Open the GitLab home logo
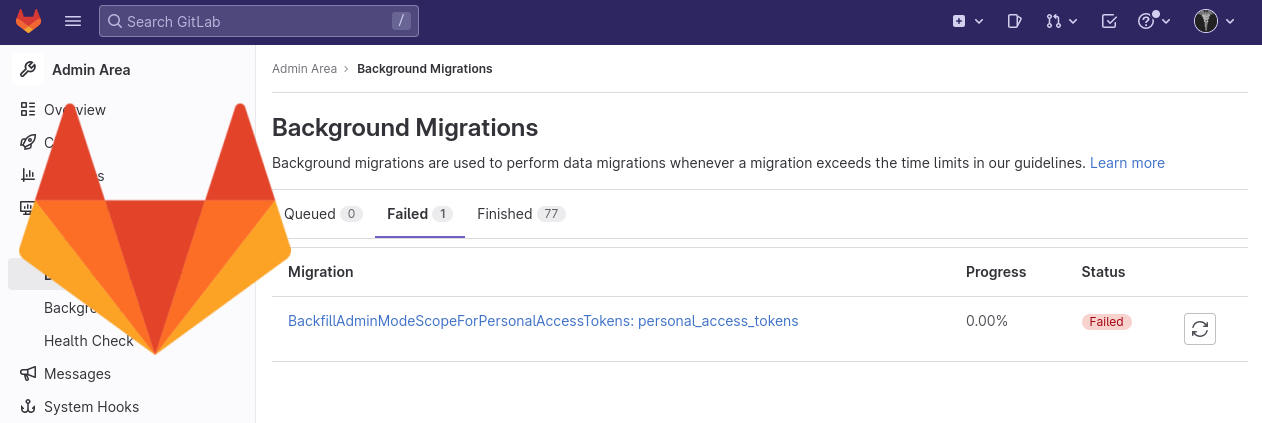This screenshot has width=1262, height=423. tap(29, 20)
